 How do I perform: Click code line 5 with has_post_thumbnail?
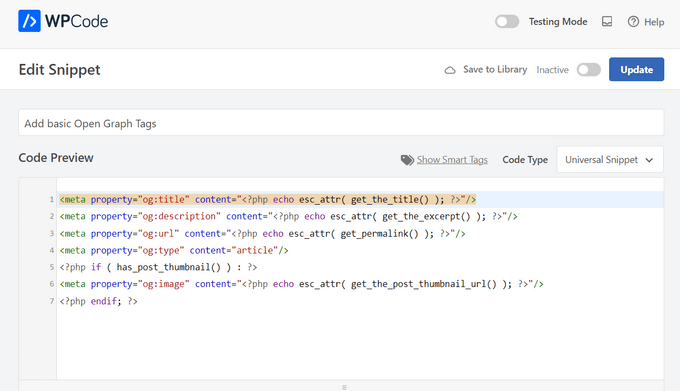click(x=158, y=267)
